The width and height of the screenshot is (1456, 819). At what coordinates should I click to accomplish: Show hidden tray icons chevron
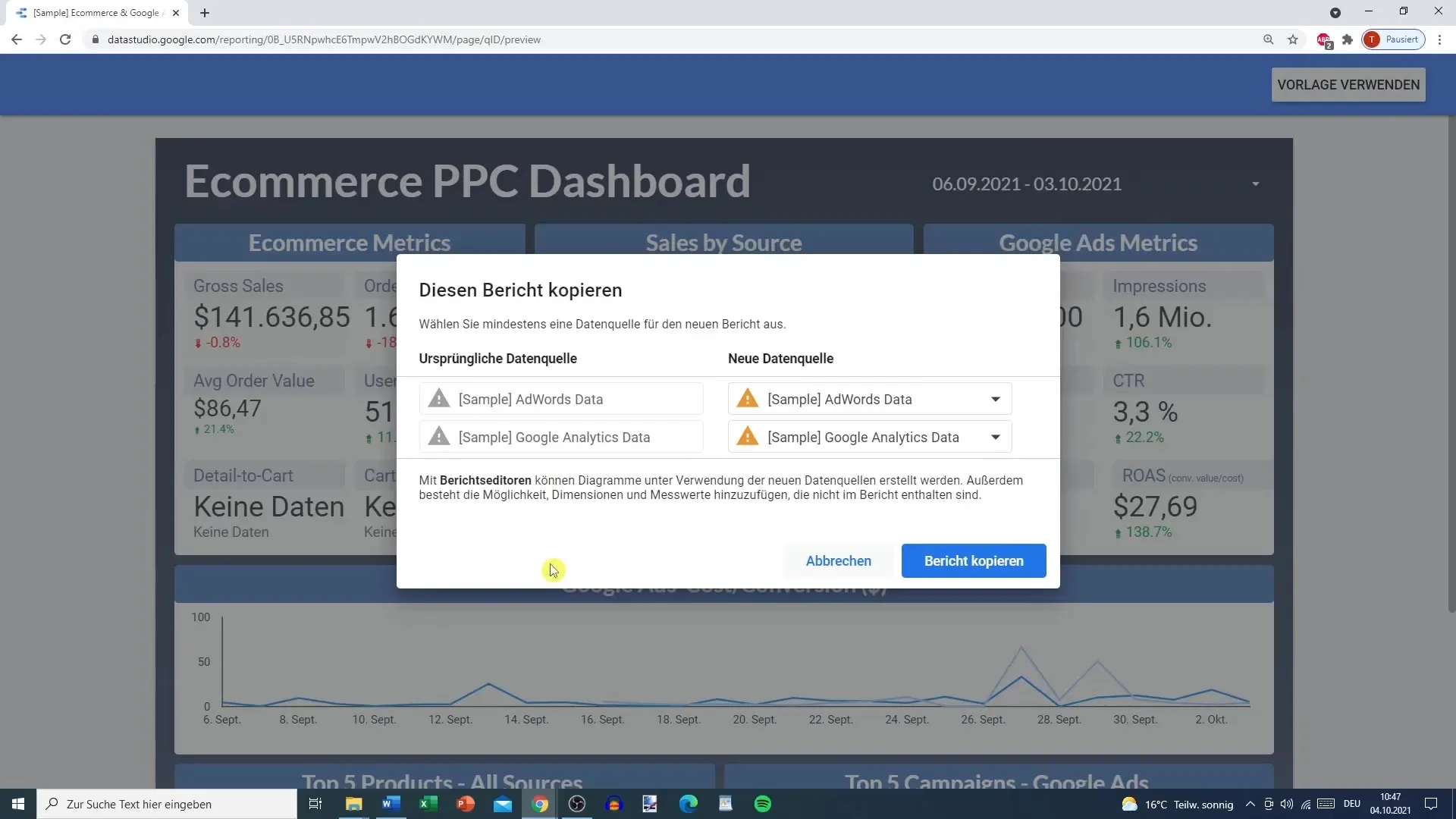(x=1250, y=804)
